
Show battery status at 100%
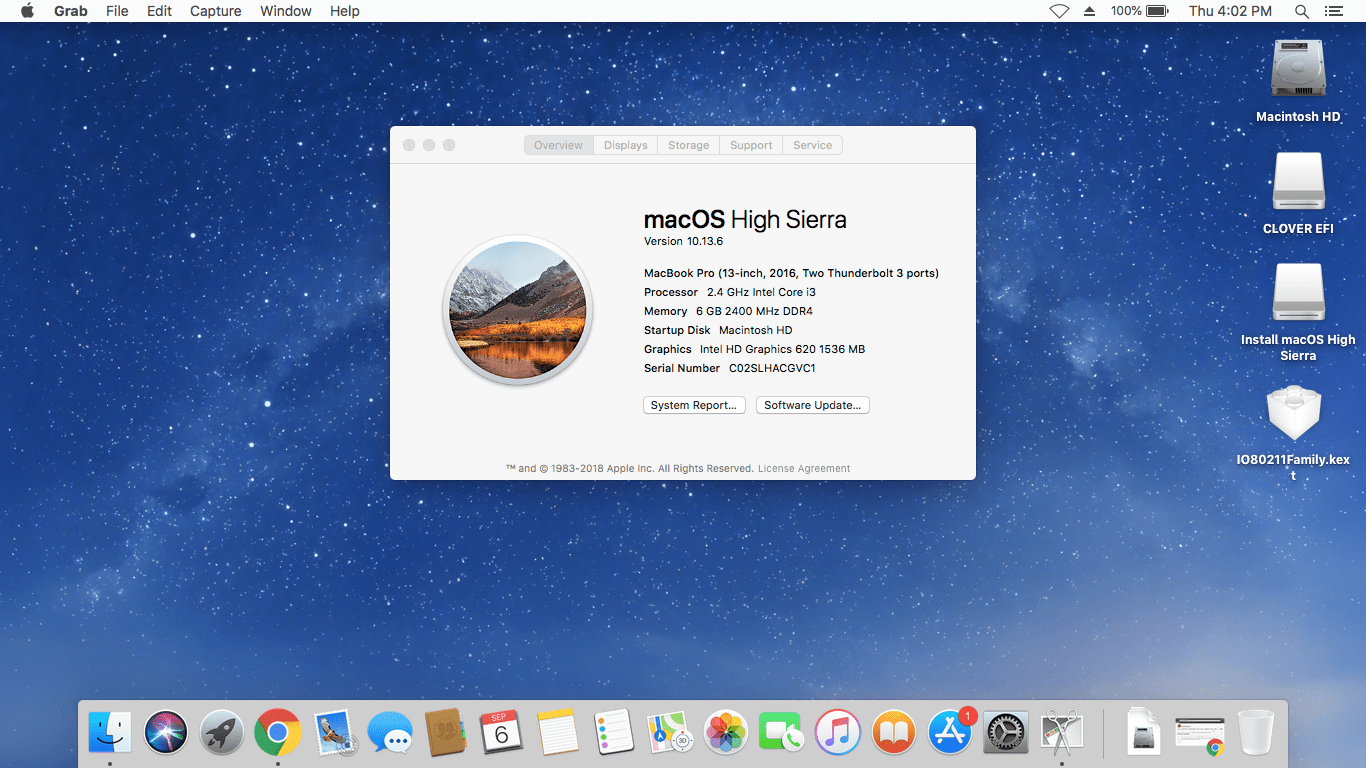click(x=1139, y=11)
